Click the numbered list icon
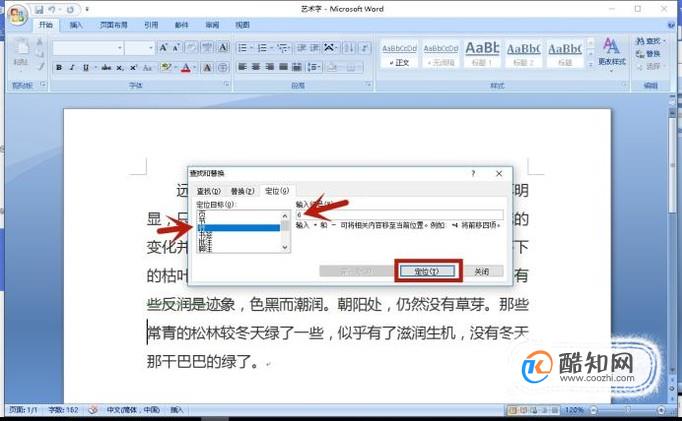The height and width of the screenshot is (421, 682). tap(262, 47)
